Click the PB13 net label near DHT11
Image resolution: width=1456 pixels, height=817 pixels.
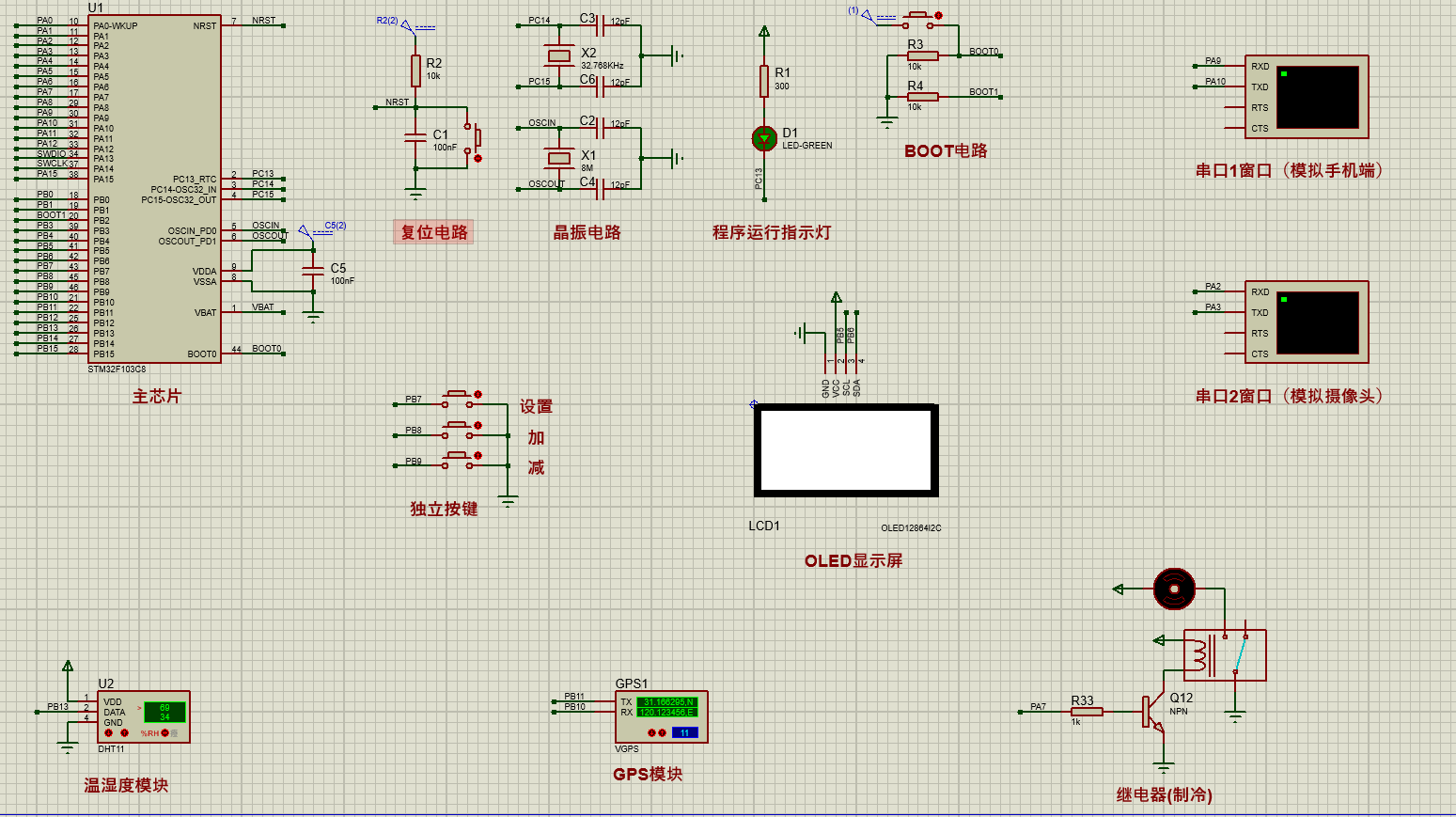pos(58,706)
